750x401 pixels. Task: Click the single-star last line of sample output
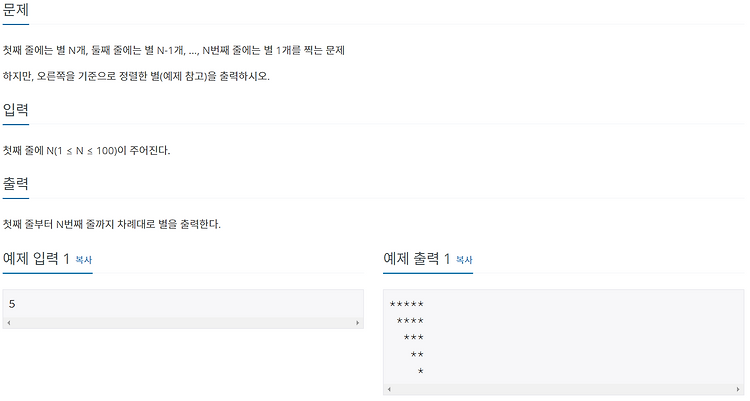[x=420, y=371]
